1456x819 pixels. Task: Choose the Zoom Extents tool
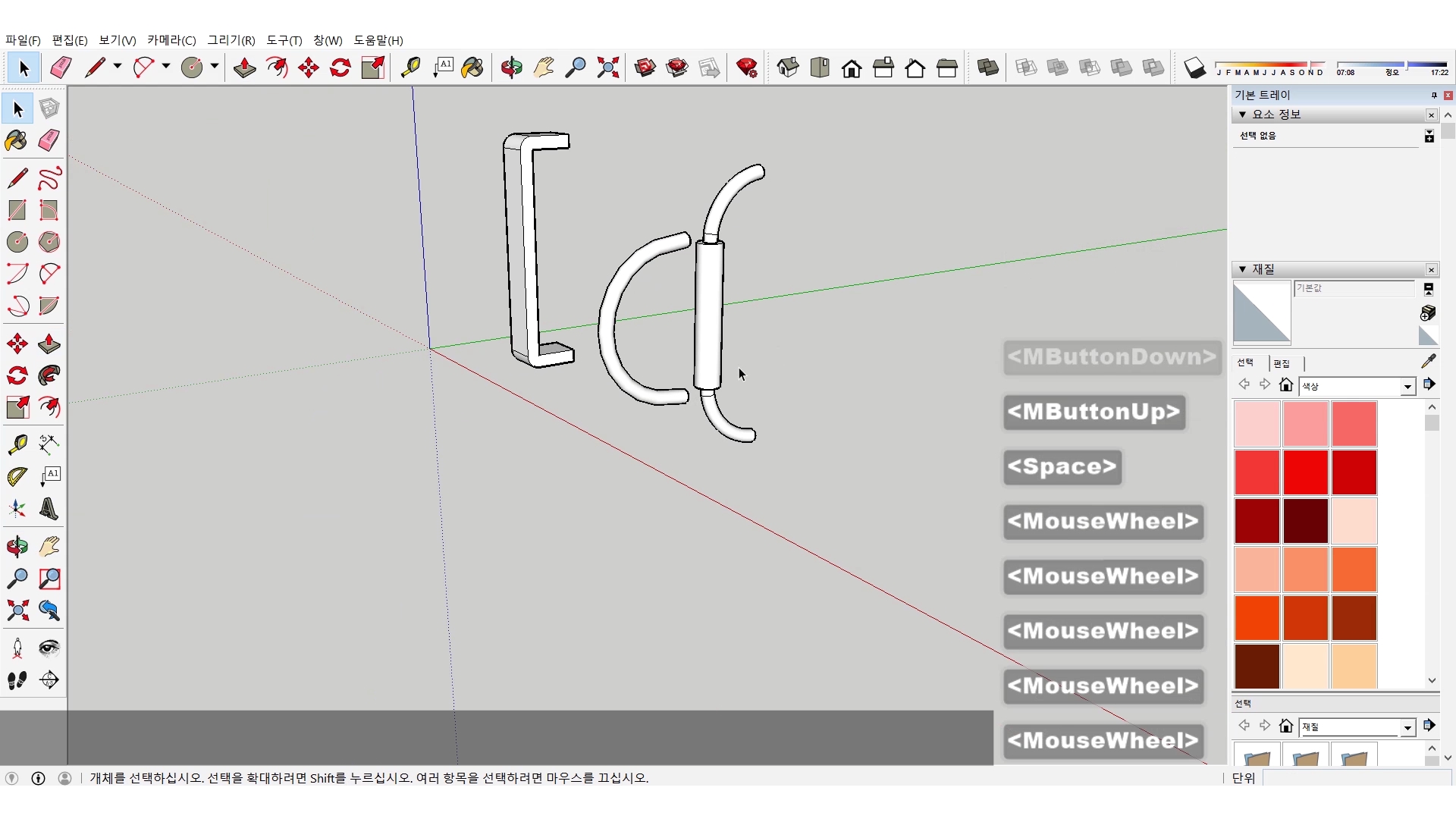click(607, 68)
